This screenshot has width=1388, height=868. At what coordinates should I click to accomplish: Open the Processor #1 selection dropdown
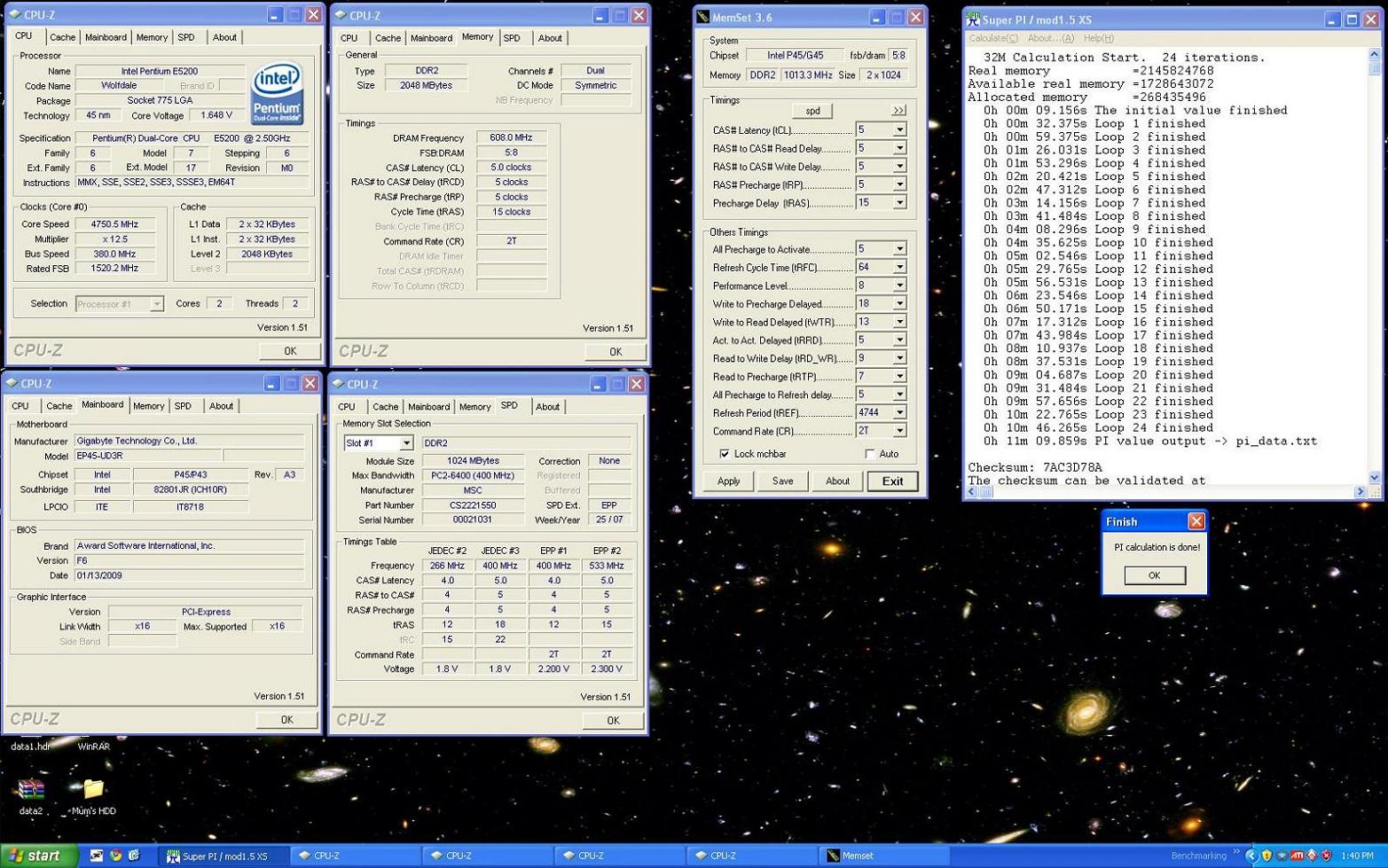(x=156, y=304)
